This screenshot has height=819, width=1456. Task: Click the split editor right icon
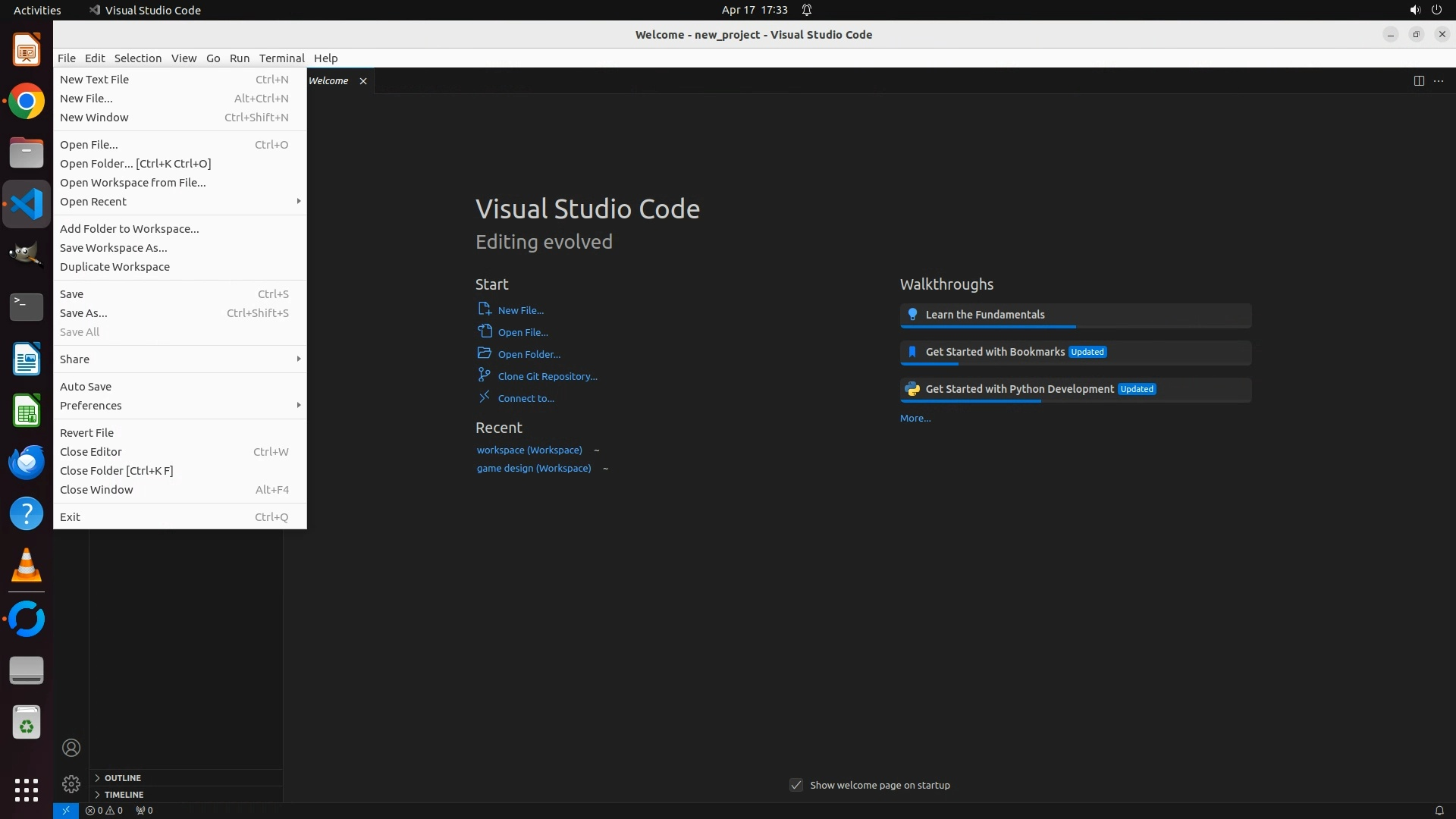point(1418,81)
